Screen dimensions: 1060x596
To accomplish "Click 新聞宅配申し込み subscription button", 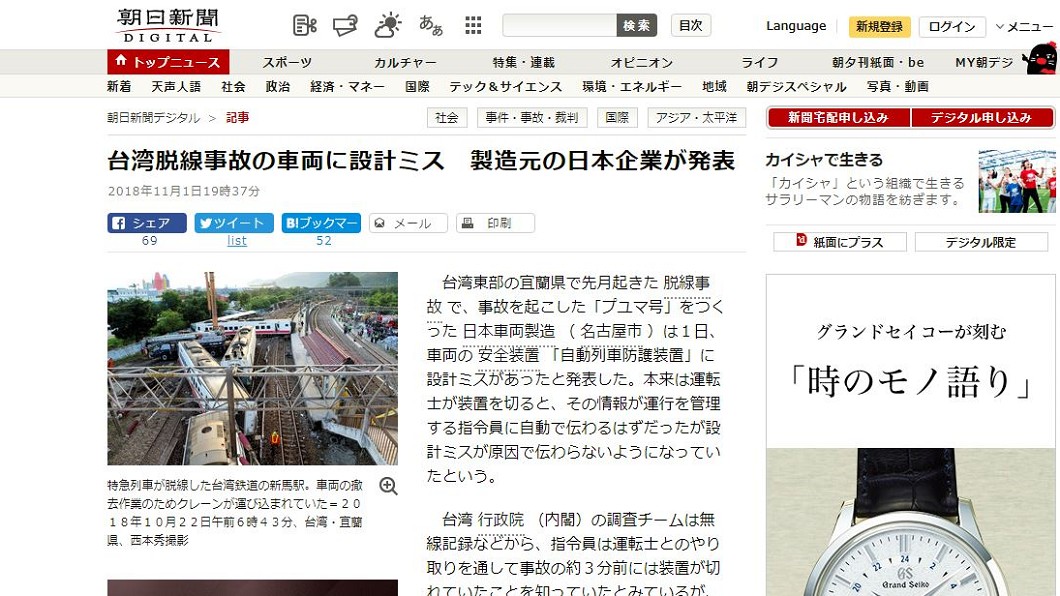I will 838,118.
